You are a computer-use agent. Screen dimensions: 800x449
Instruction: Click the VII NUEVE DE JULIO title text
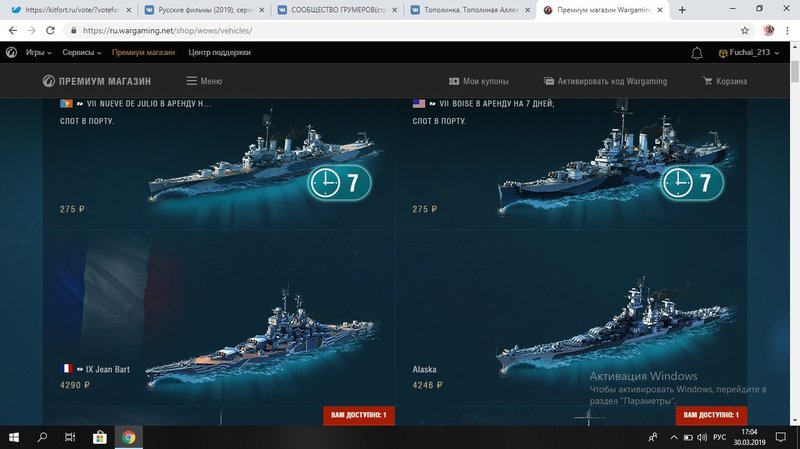(148, 104)
